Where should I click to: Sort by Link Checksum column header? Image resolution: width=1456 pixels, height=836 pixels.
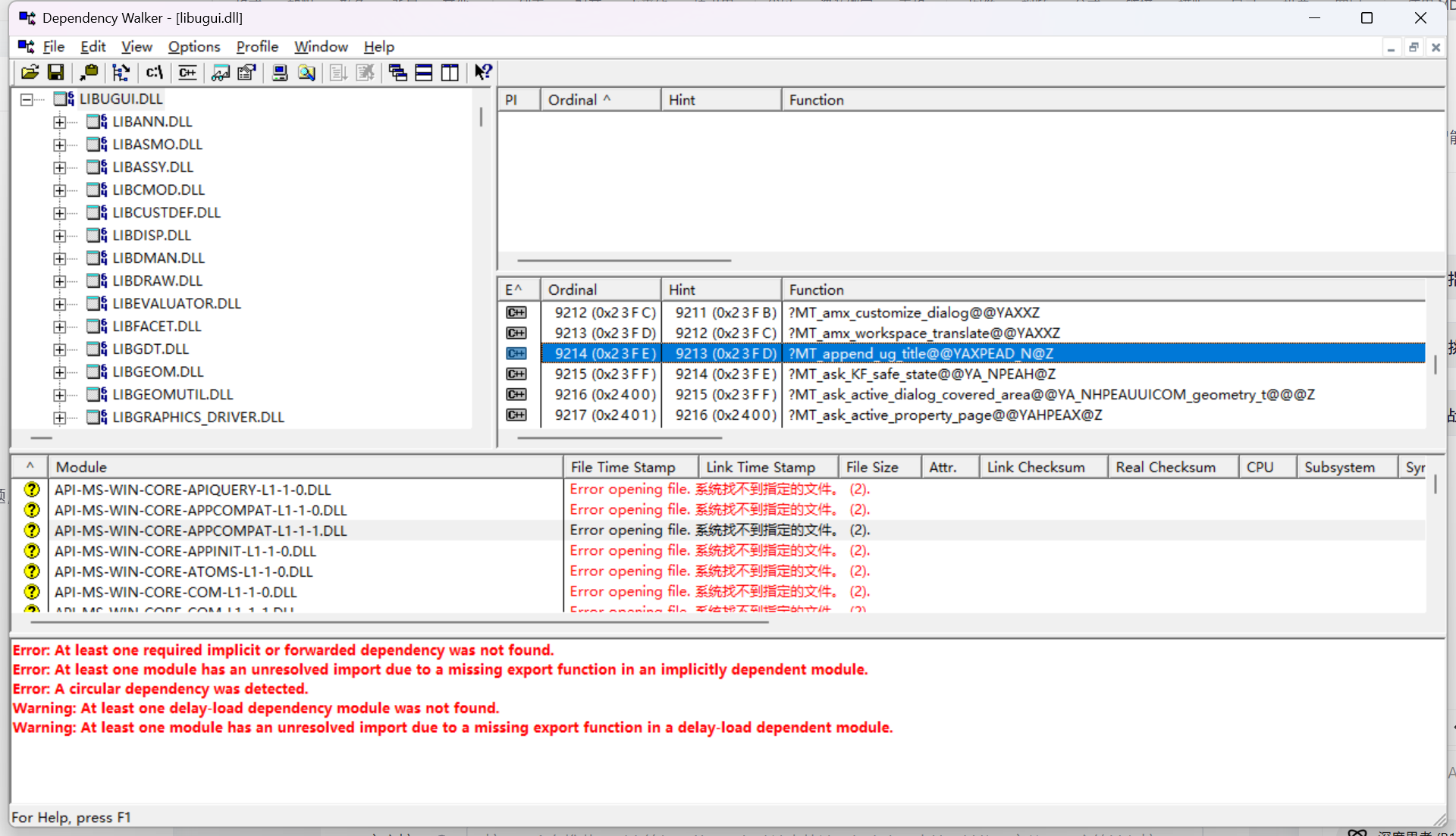(x=1043, y=468)
